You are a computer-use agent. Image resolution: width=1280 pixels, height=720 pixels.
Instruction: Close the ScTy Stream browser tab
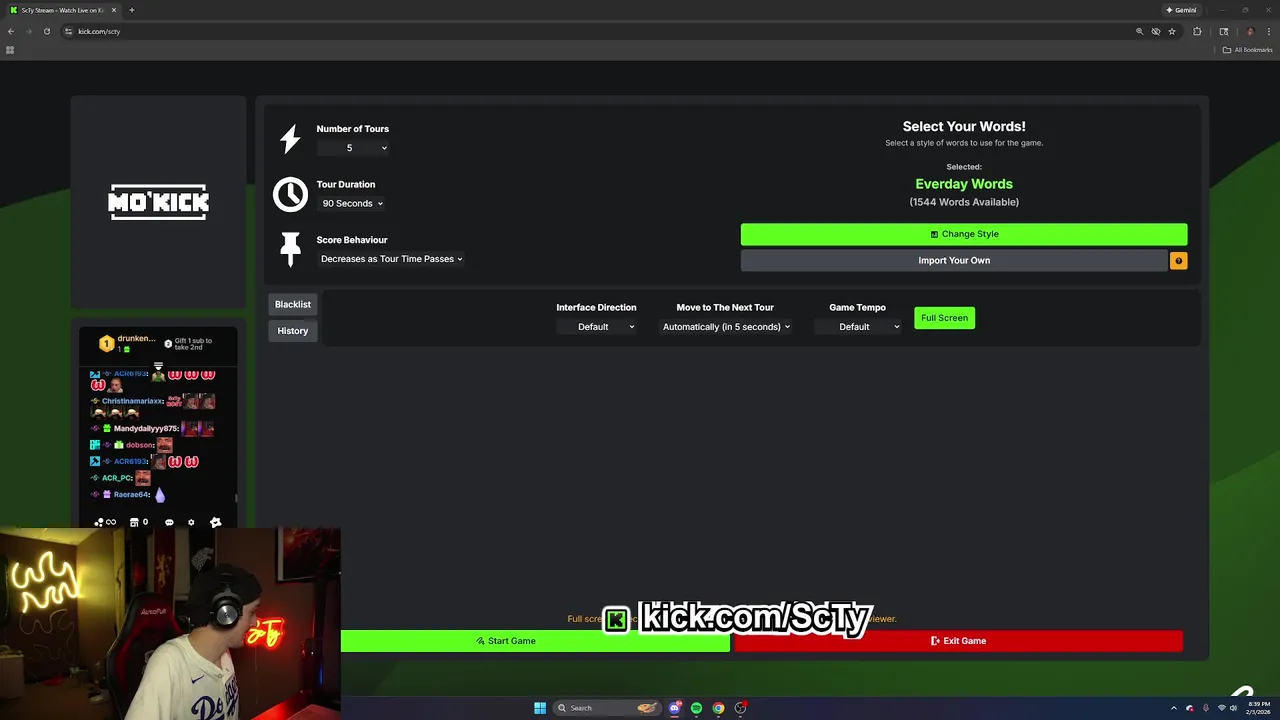point(114,10)
